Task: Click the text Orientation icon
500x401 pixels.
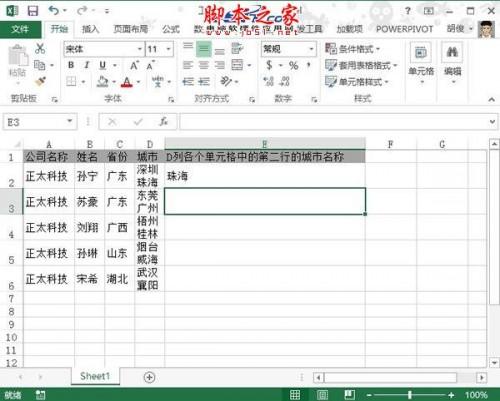Action: click(226, 81)
